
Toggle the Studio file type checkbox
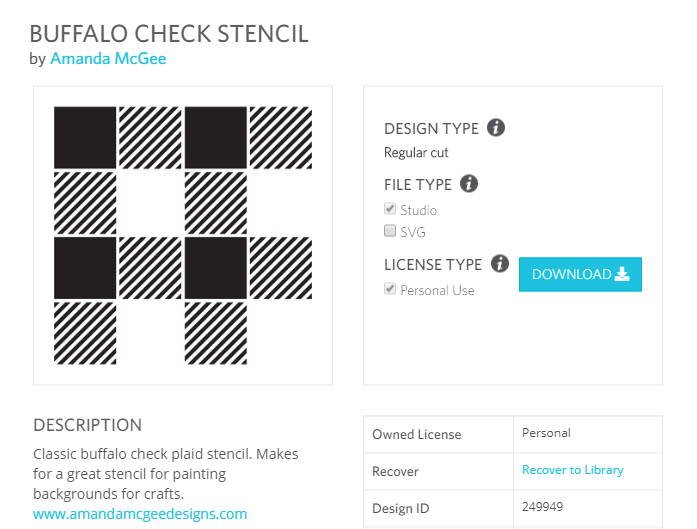[390, 208]
